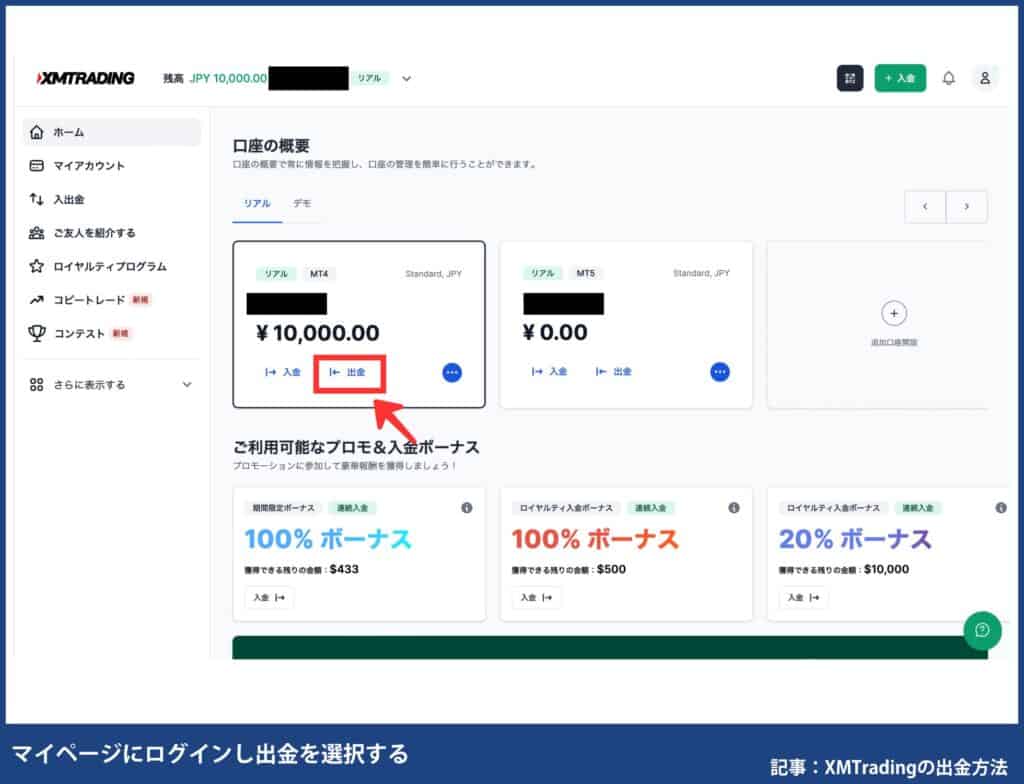This screenshot has width=1024, height=784.
Task: Open the user profile icon
Action: pos(985,78)
